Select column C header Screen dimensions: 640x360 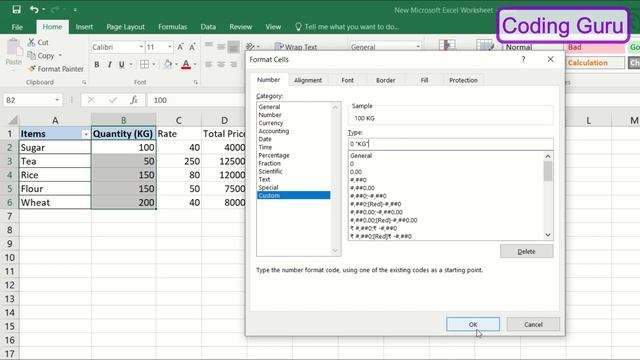tap(179, 120)
